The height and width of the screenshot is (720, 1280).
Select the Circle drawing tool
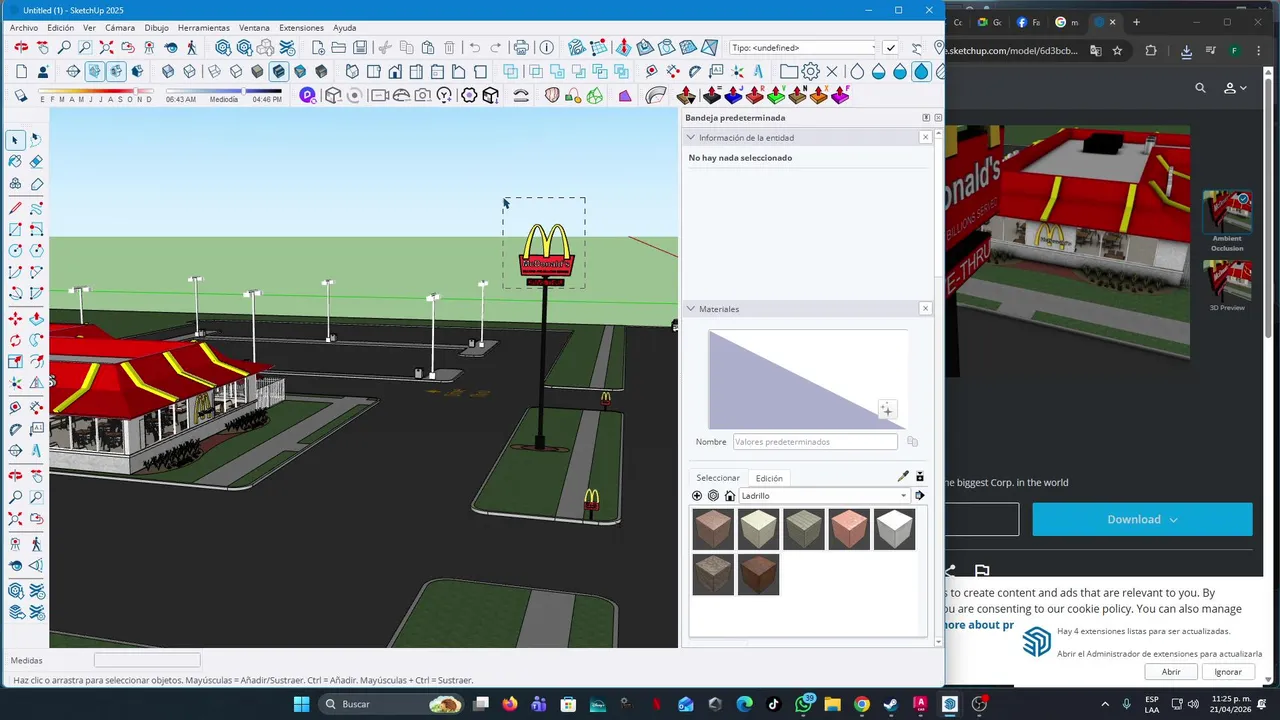(x=16, y=251)
